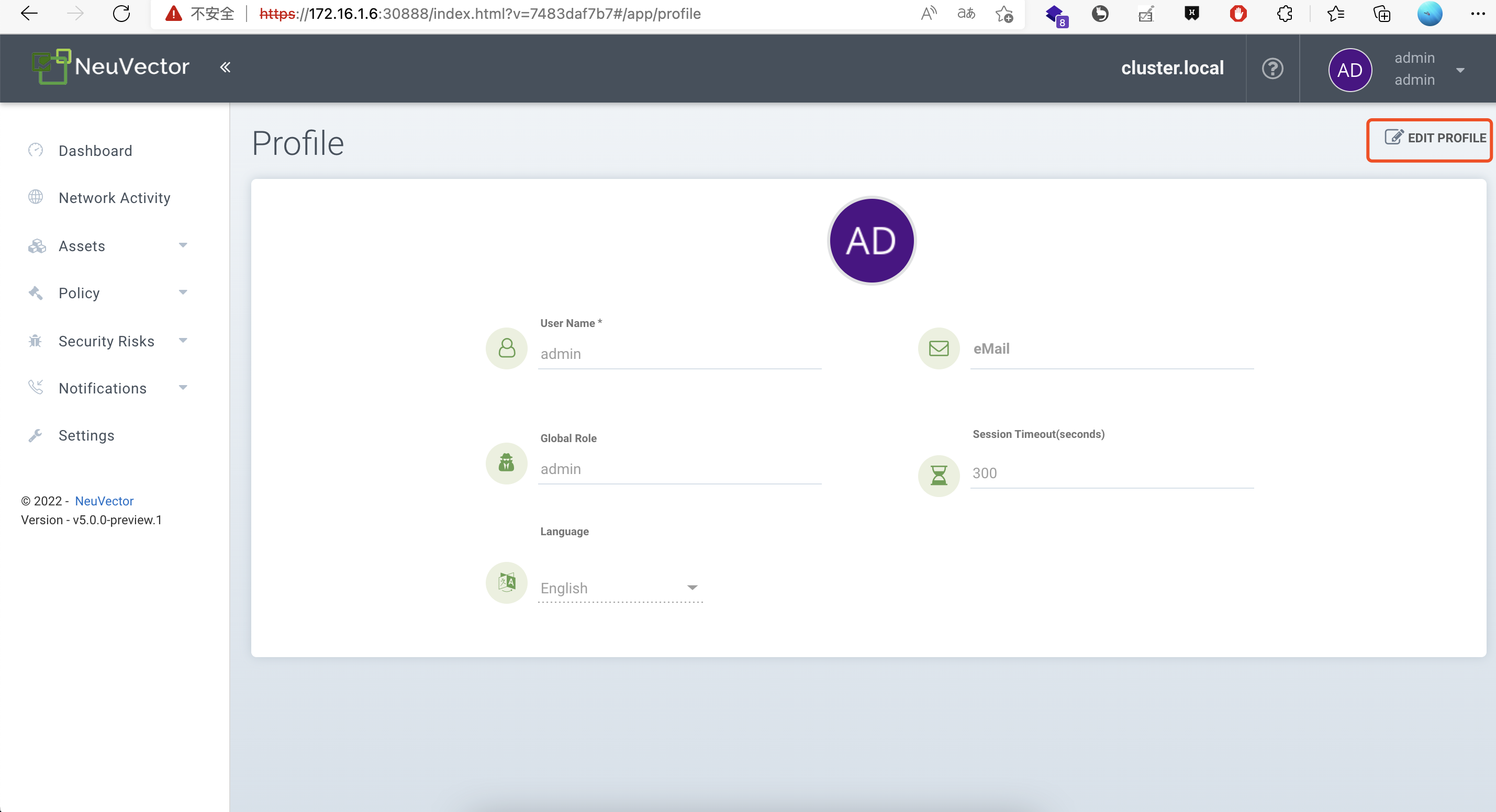The width and height of the screenshot is (1496, 812).
Task: Go to Dashboard in sidebar
Action: point(95,151)
